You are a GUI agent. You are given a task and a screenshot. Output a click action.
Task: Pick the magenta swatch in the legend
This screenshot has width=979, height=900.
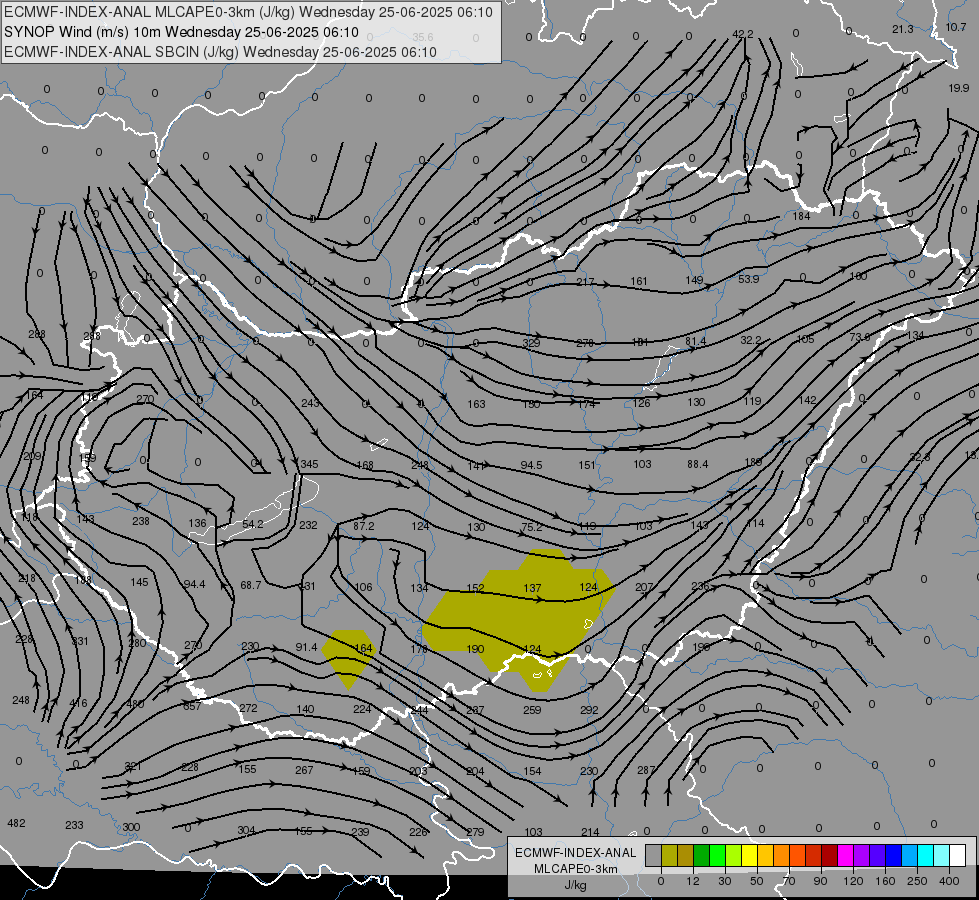[845, 856]
